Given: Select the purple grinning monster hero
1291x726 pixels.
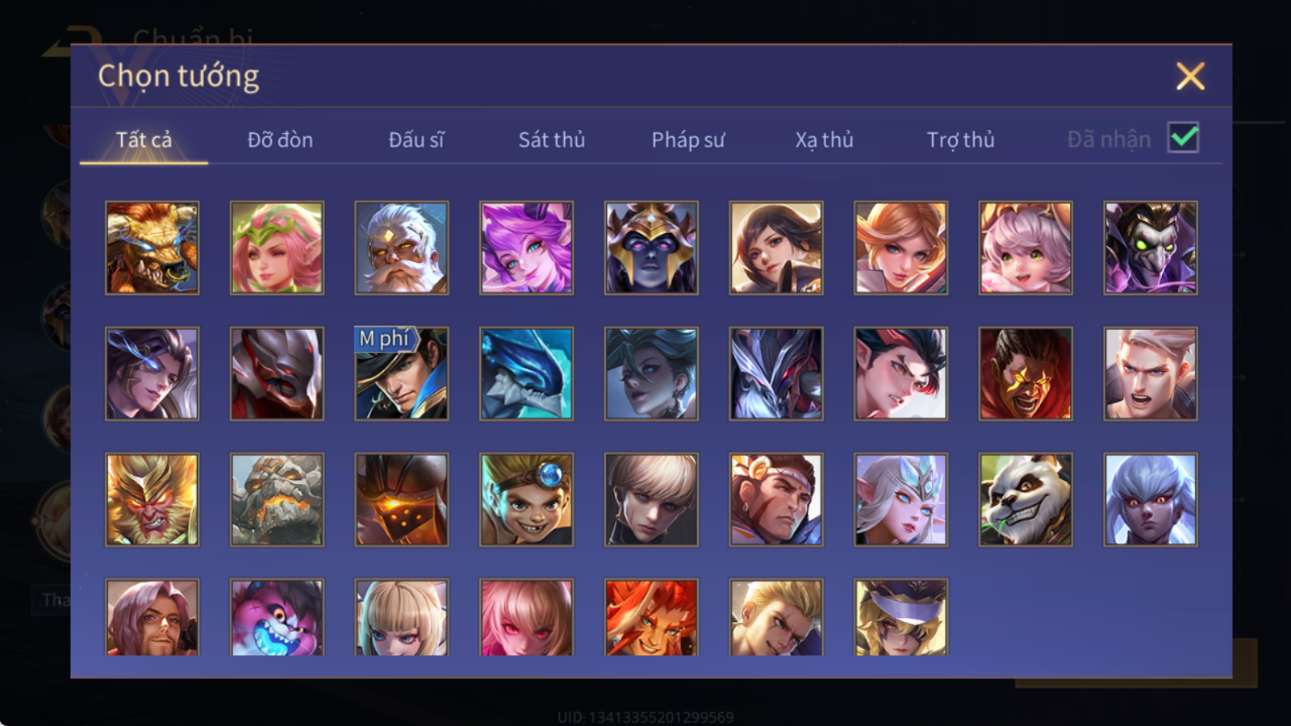Looking at the screenshot, I should pos(277,617).
